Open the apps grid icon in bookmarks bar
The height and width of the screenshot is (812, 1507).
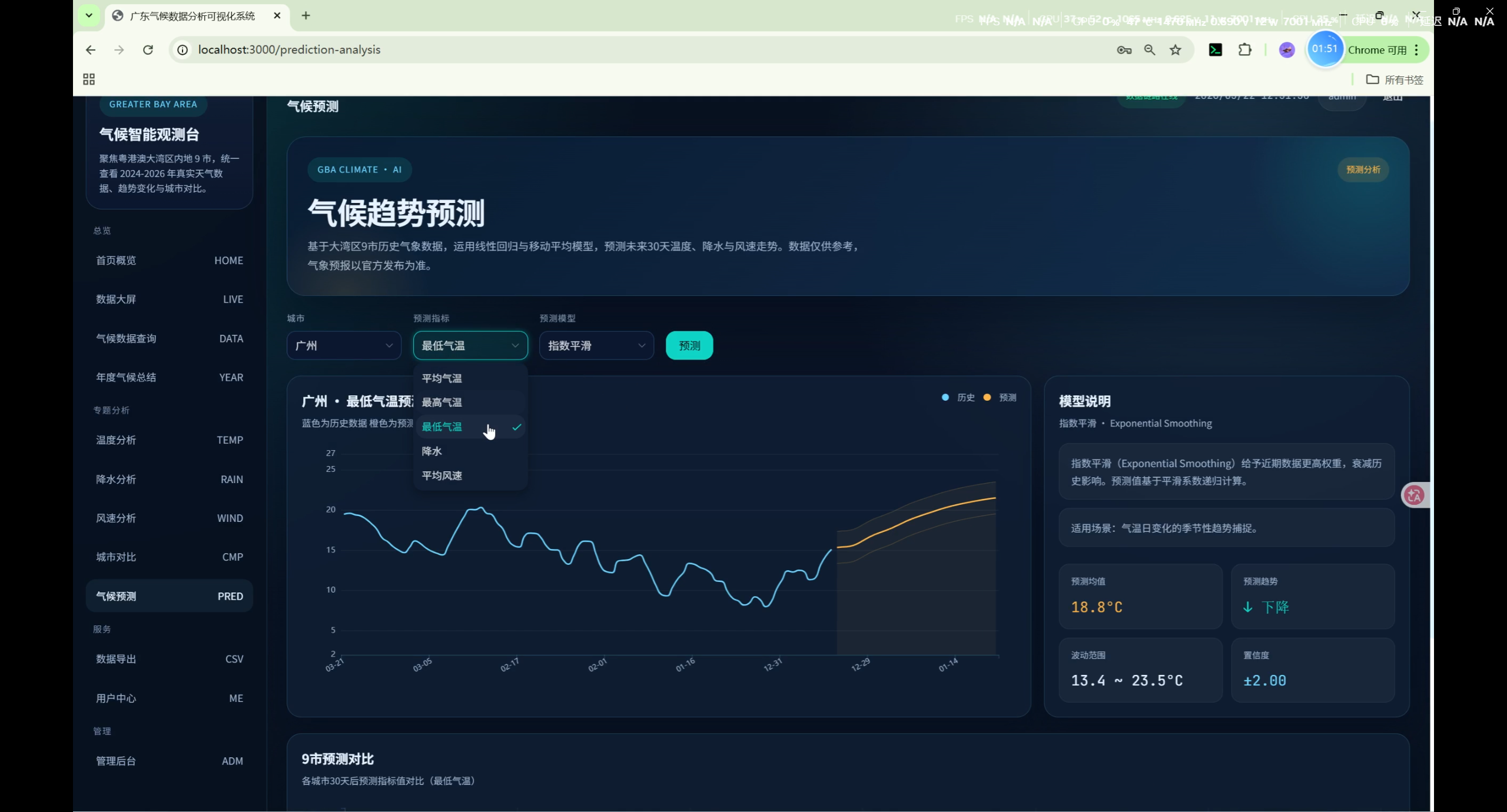click(89, 79)
